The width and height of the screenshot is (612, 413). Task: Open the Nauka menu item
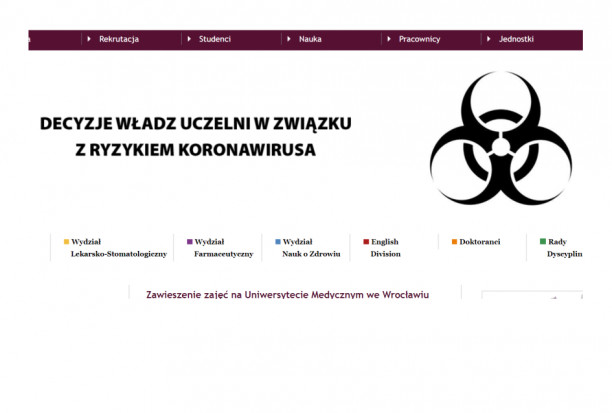[x=310, y=39]
